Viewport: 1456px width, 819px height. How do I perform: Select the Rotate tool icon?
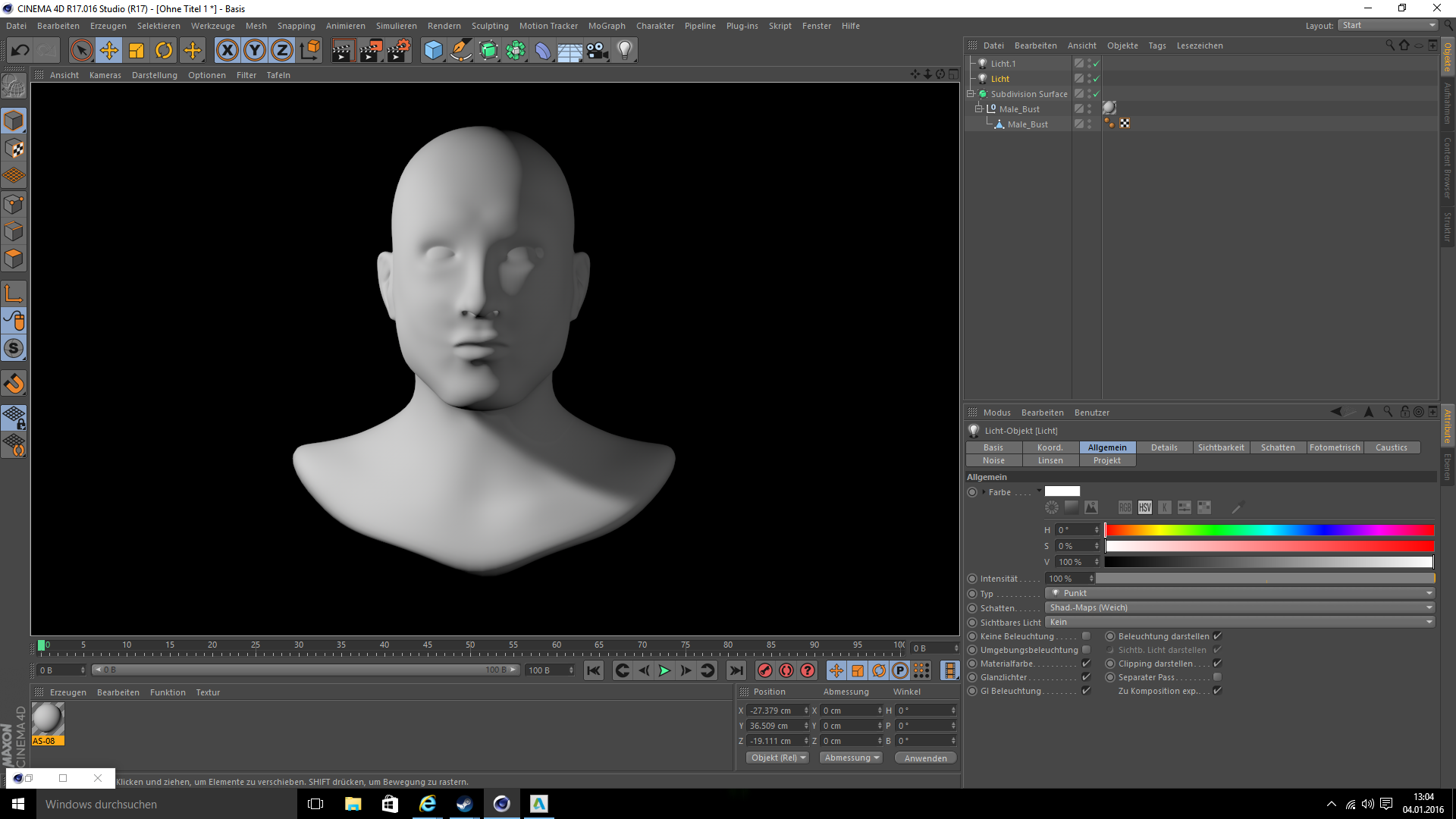point(164,51)
